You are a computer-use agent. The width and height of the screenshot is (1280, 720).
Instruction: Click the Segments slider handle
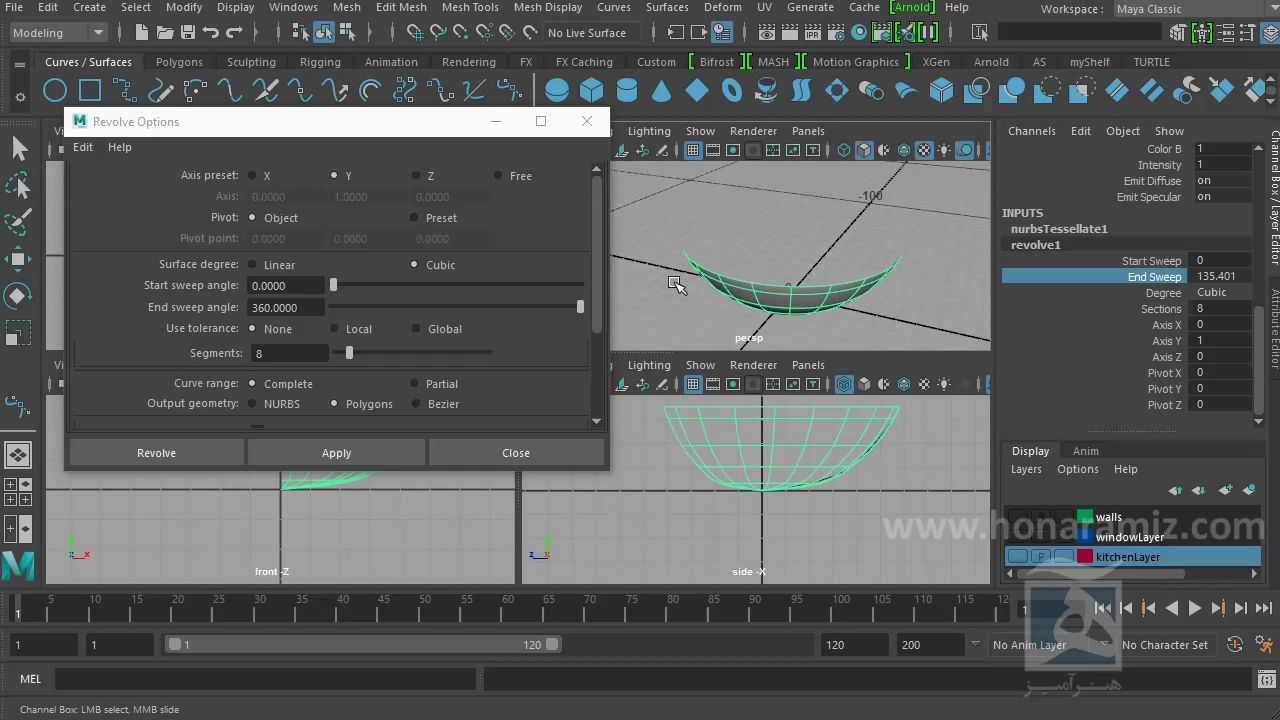pyautogui.click(x=349, y=353)
